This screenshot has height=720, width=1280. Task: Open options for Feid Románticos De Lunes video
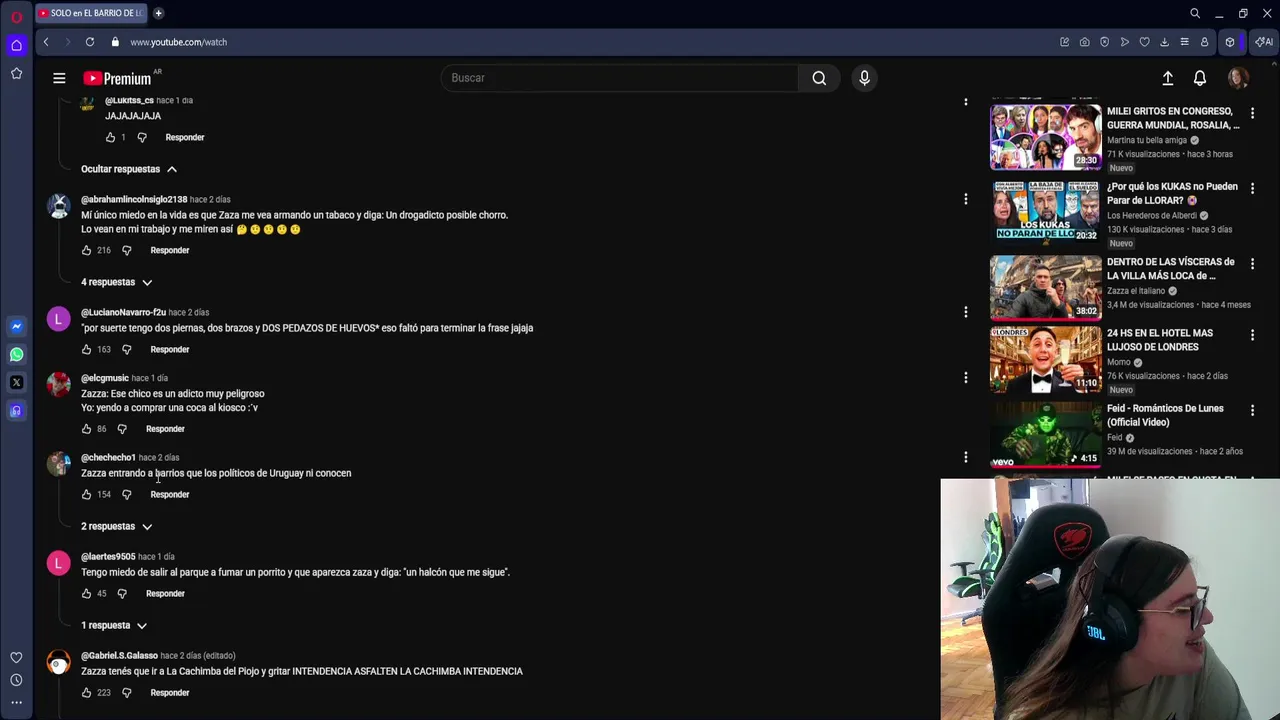1252,410
